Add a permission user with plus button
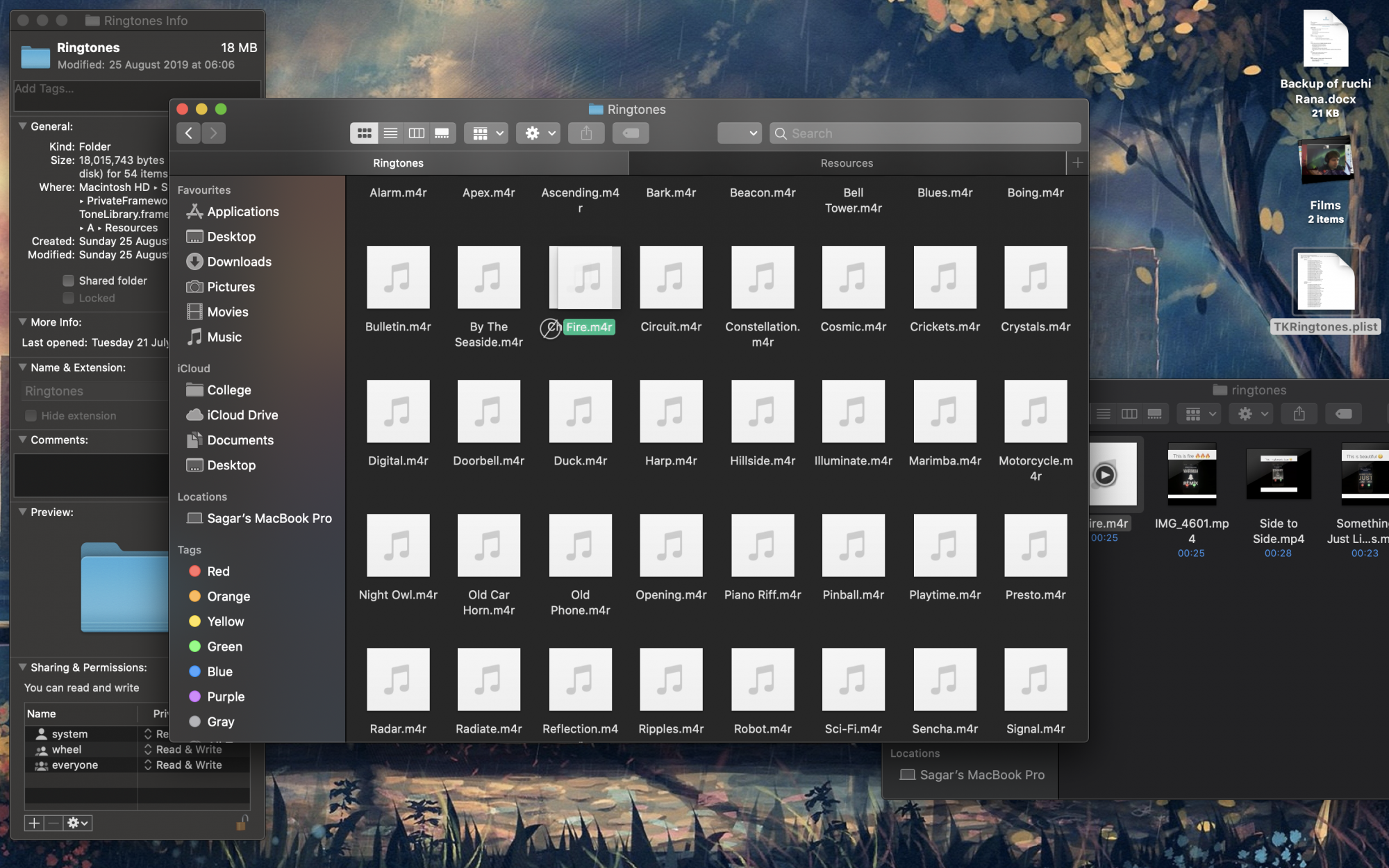 coord(33,823)
